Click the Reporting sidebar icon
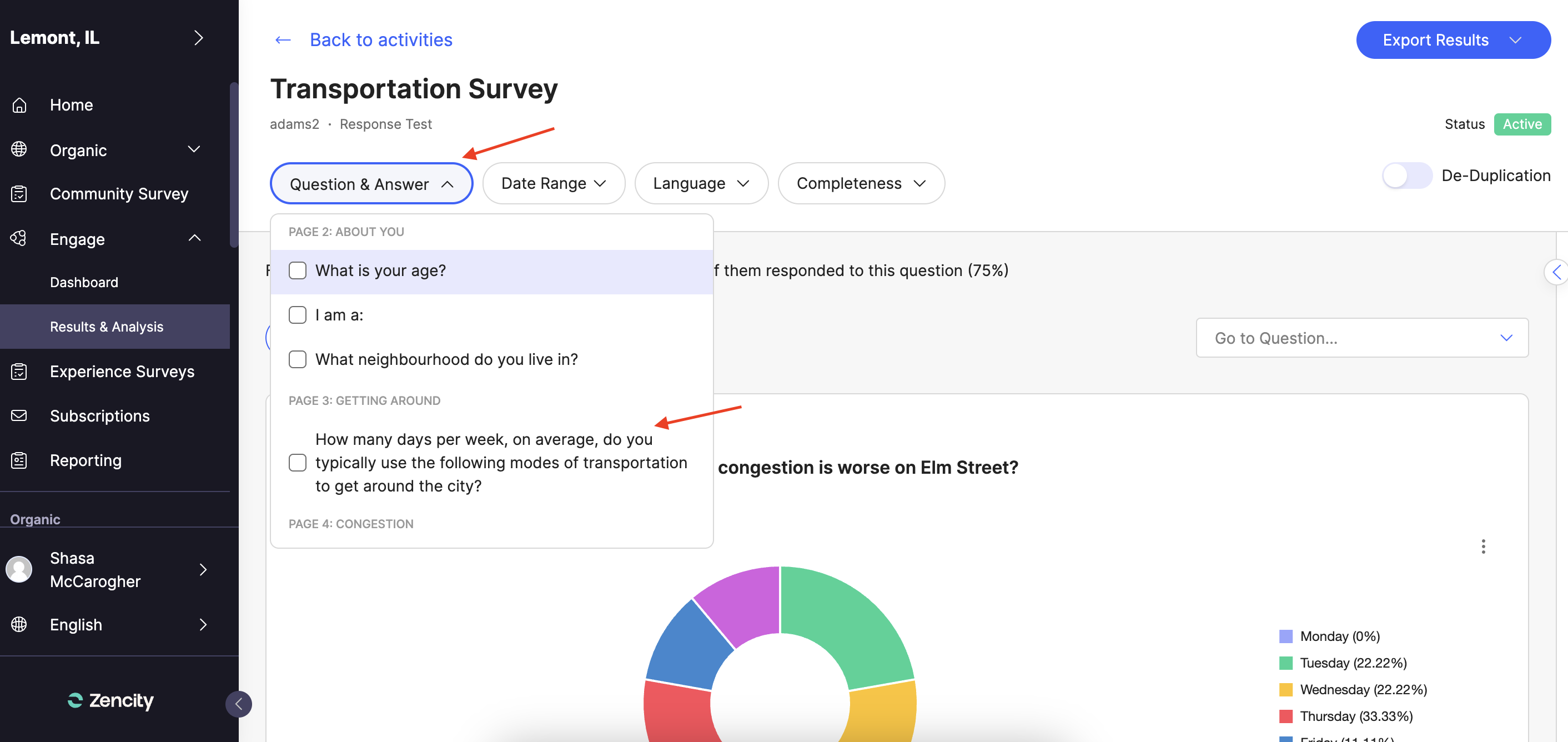Viewport: 1568px width, 742px height. coord(19,460)
